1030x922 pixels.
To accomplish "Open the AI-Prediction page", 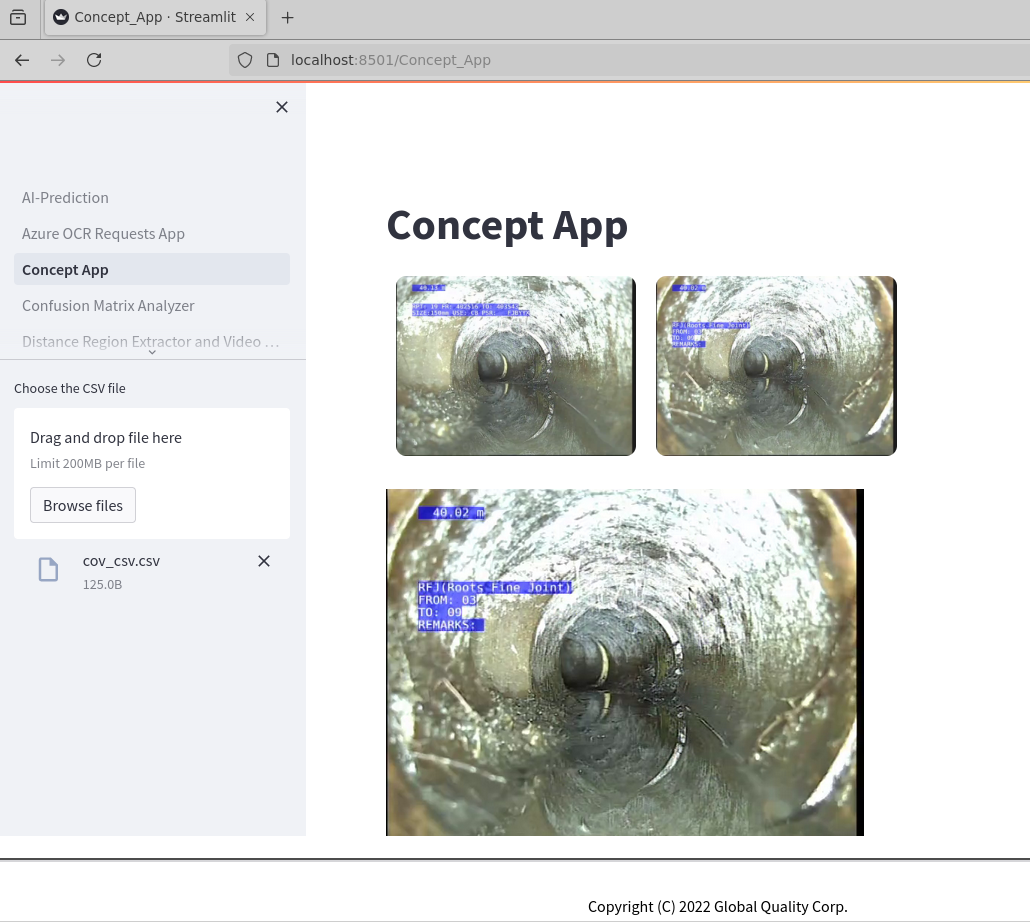I will 65,198.
